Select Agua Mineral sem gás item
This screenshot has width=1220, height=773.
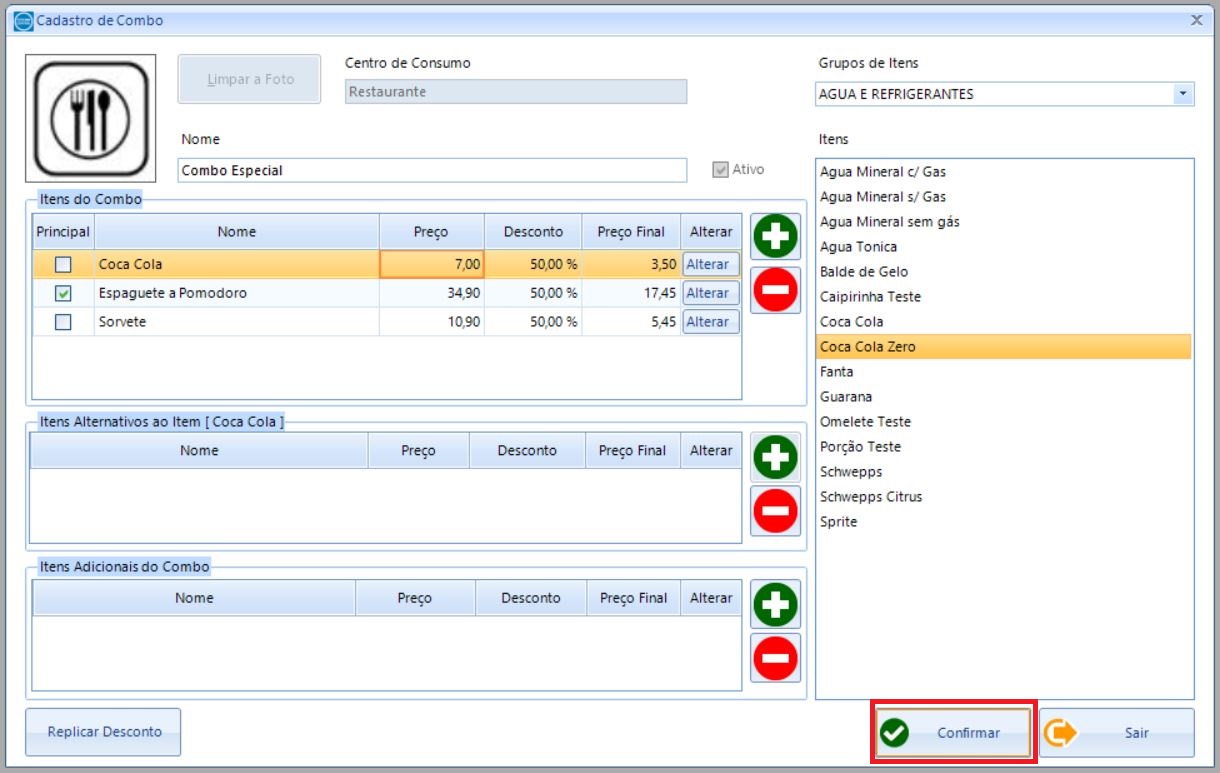point(1004,222)
